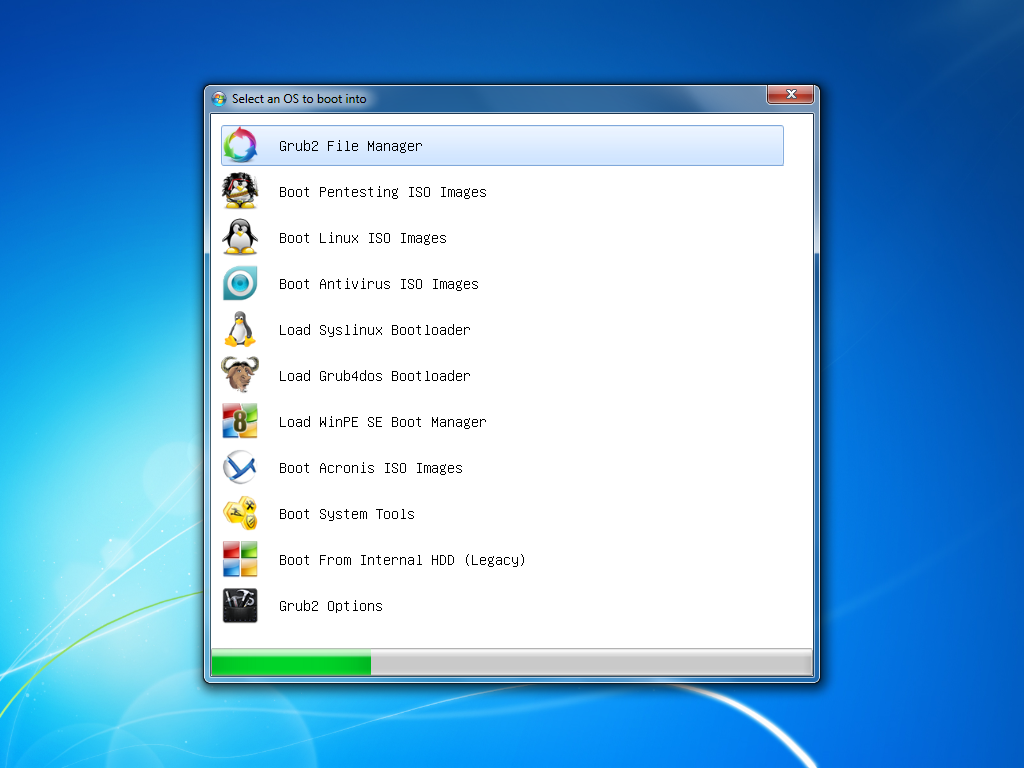Click the Grub2 Options keyboard icon
Screen dimensions: 1024x768
[240, 605]
